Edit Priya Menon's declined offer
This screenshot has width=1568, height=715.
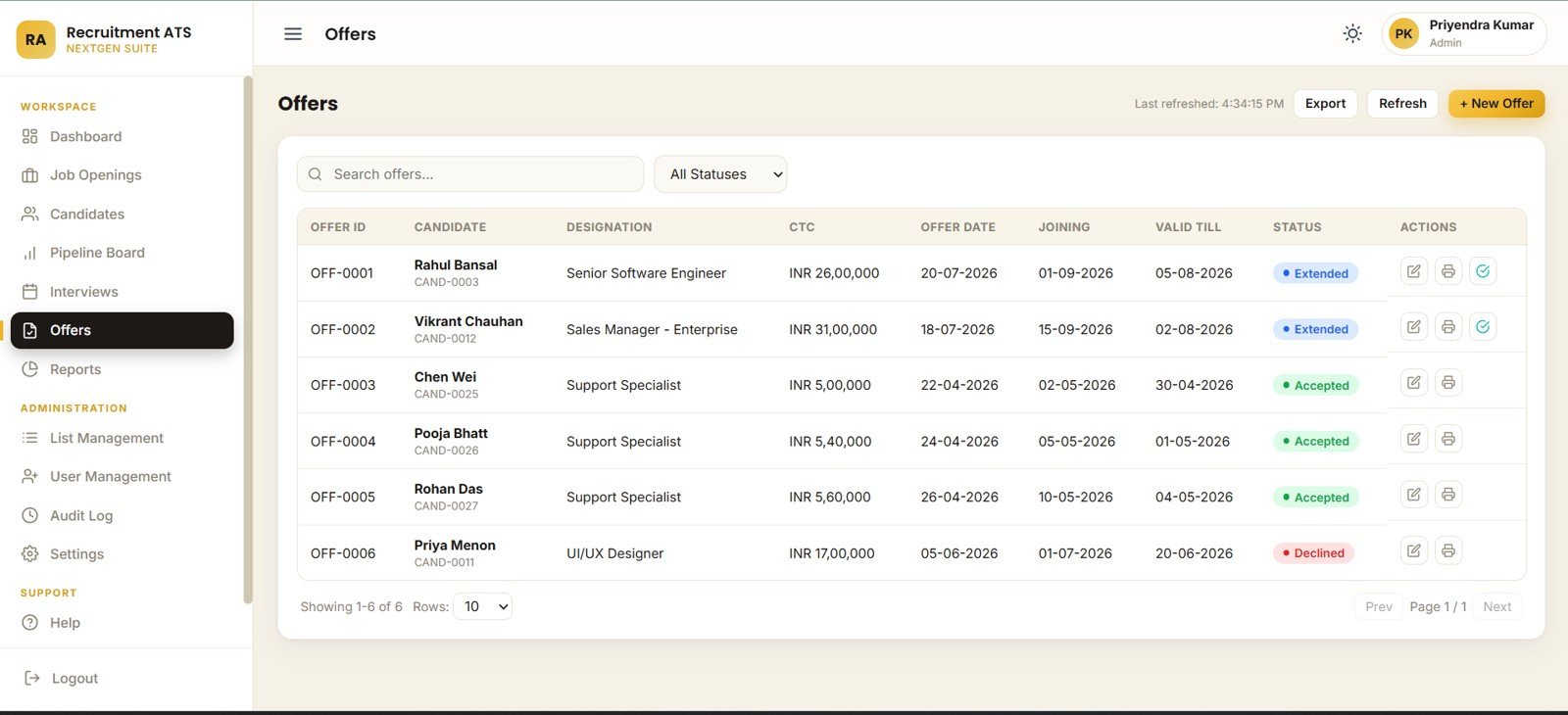pos(1413,550)
